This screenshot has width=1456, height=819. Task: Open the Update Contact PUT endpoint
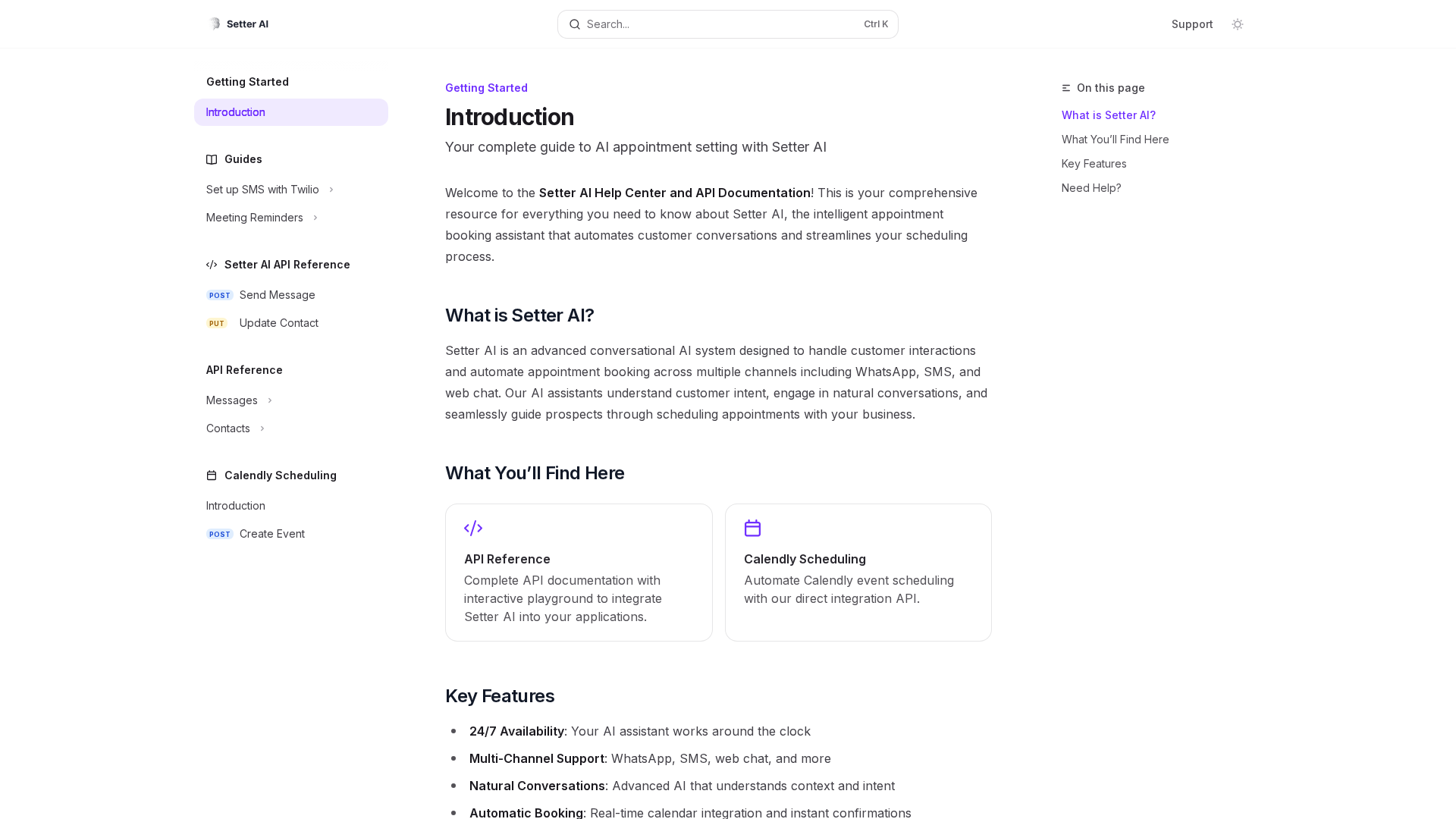[278, 323]
